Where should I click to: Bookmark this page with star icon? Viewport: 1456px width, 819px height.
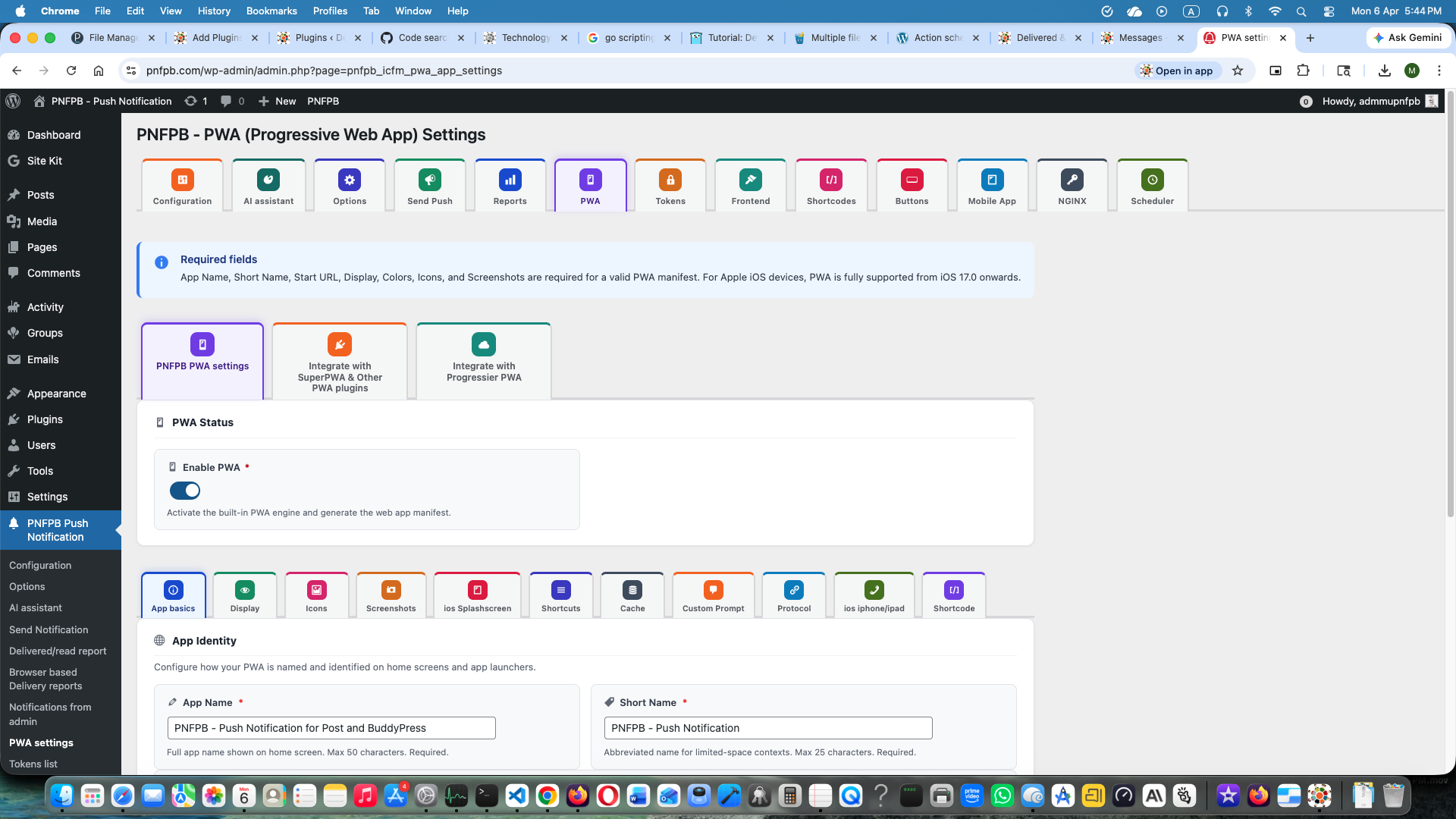pos(1238,71)
